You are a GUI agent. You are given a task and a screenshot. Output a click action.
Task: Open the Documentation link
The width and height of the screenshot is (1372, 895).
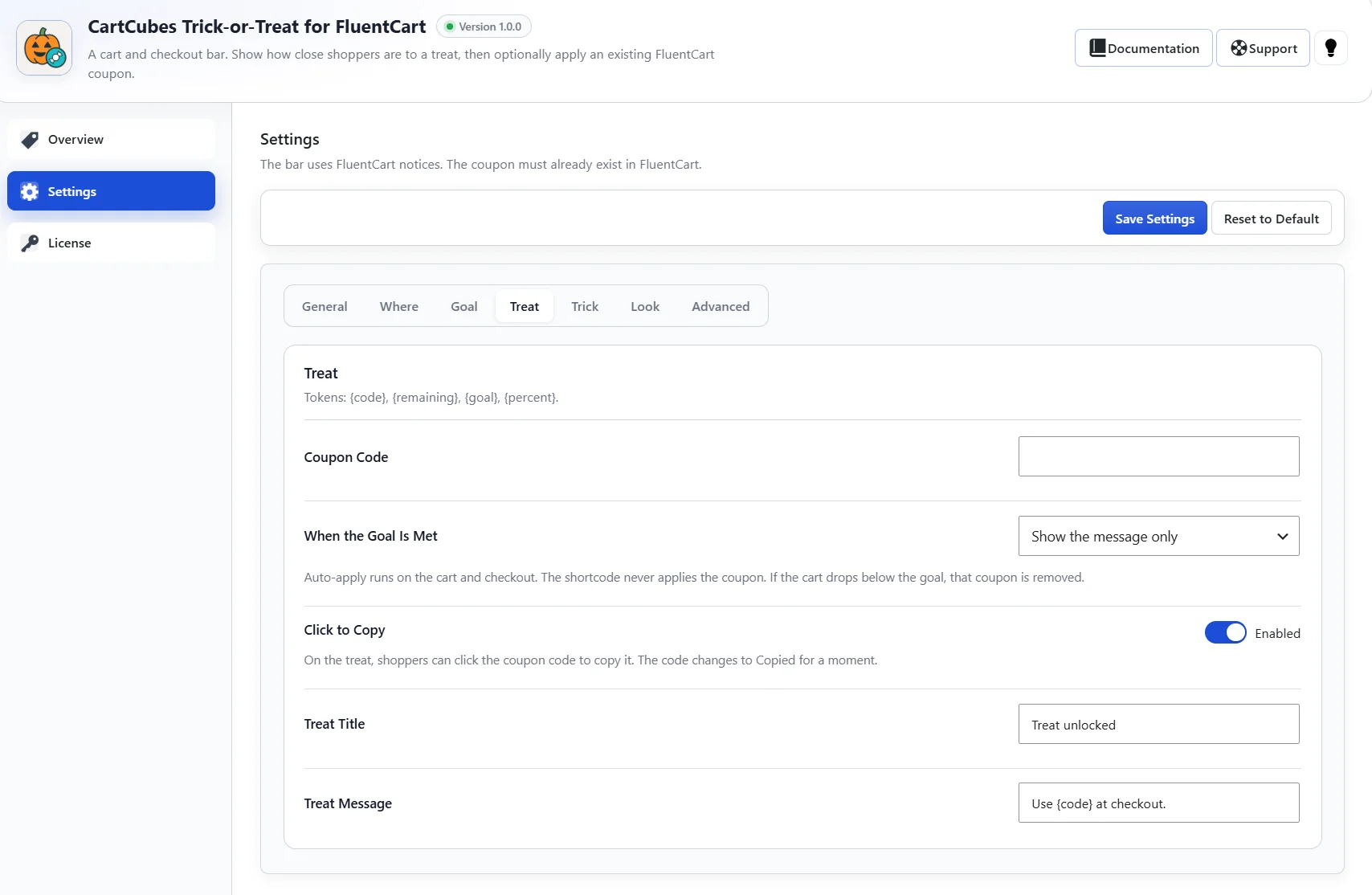(1144, 48)
